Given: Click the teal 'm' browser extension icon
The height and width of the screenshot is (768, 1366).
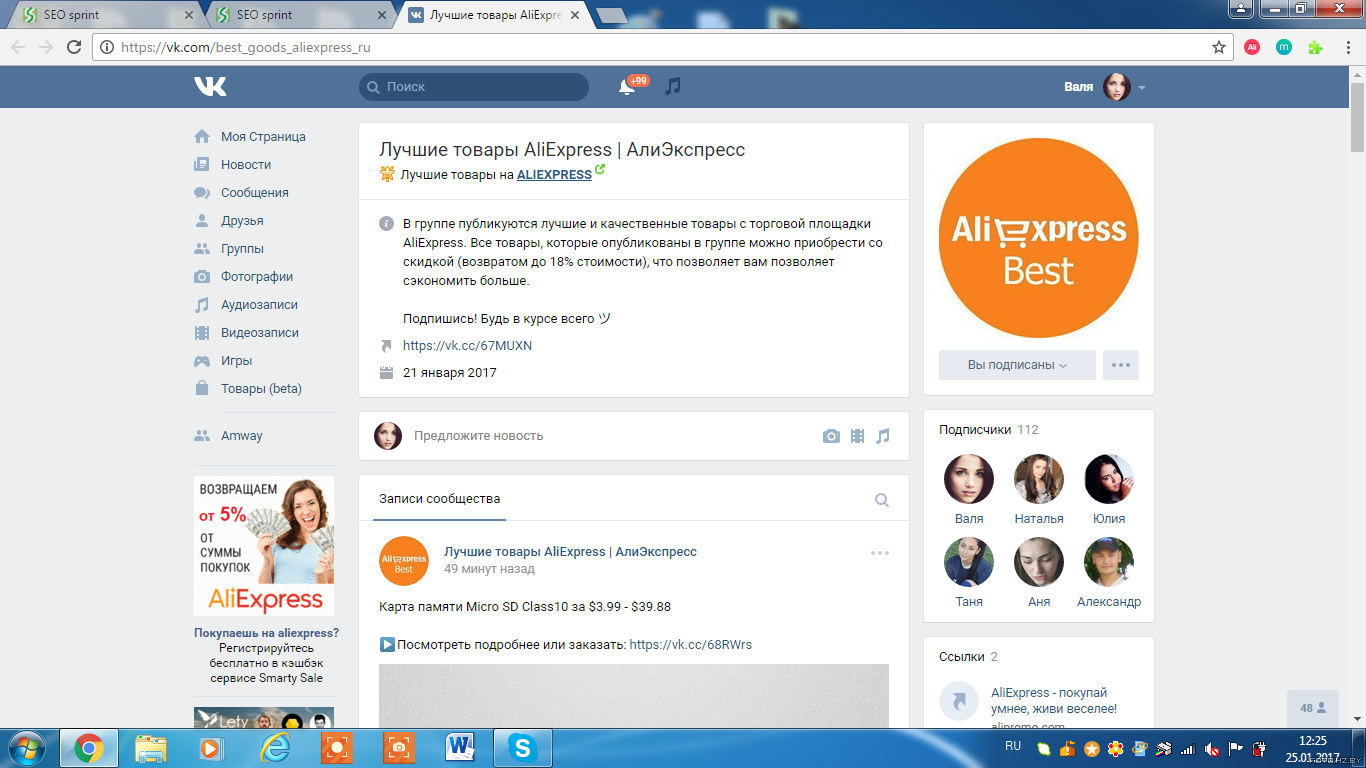Looking at the screenshot, I should 1284,47.
